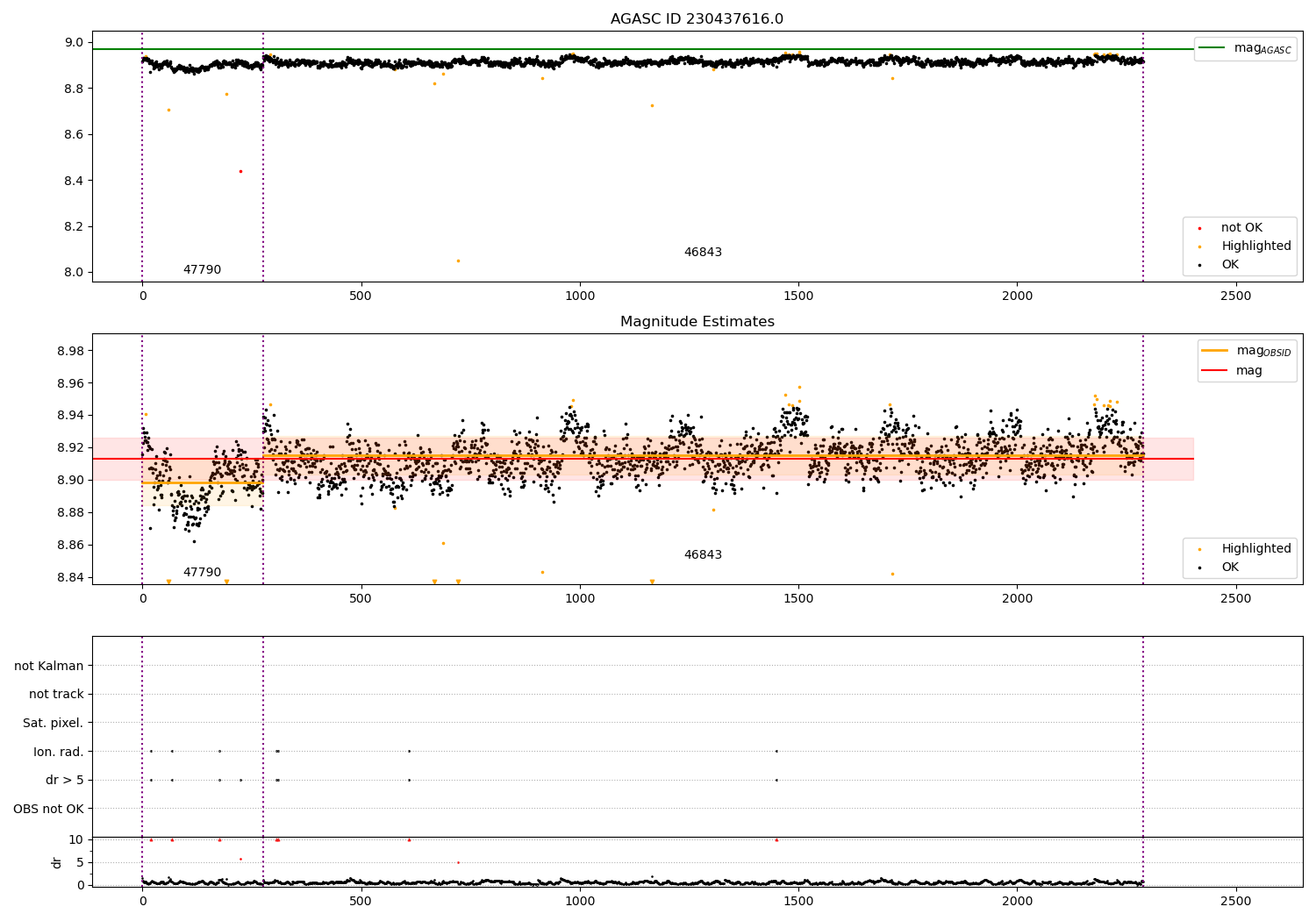Select the mag OBSID legend entry
This screenshot has width=1316, height=921.
pos(1246,351)
